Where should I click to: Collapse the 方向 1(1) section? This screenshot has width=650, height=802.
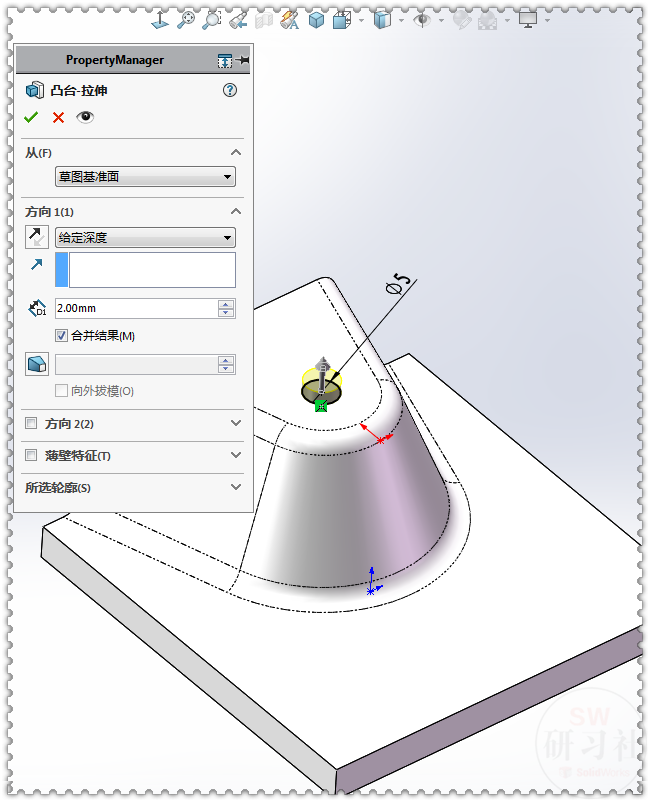[236, 211]
